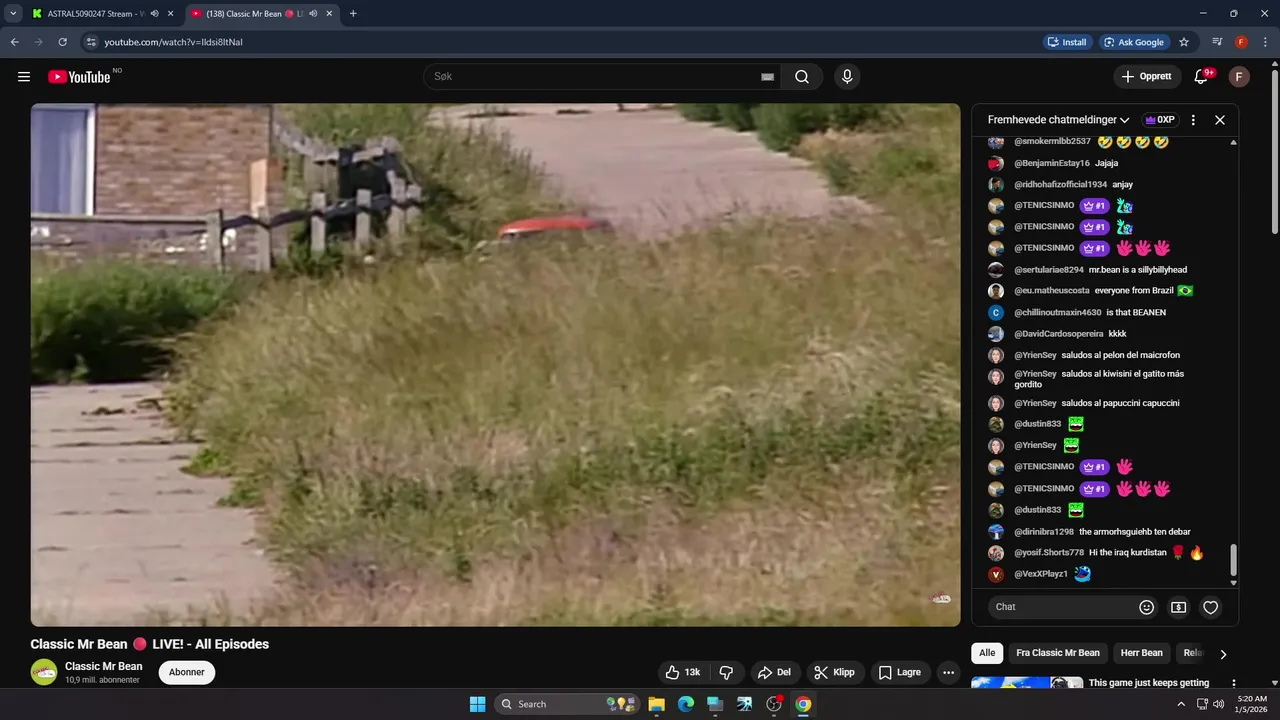Like the video with thumbs up
Viewport: 1280px width, 720px height.
(683, 673)
